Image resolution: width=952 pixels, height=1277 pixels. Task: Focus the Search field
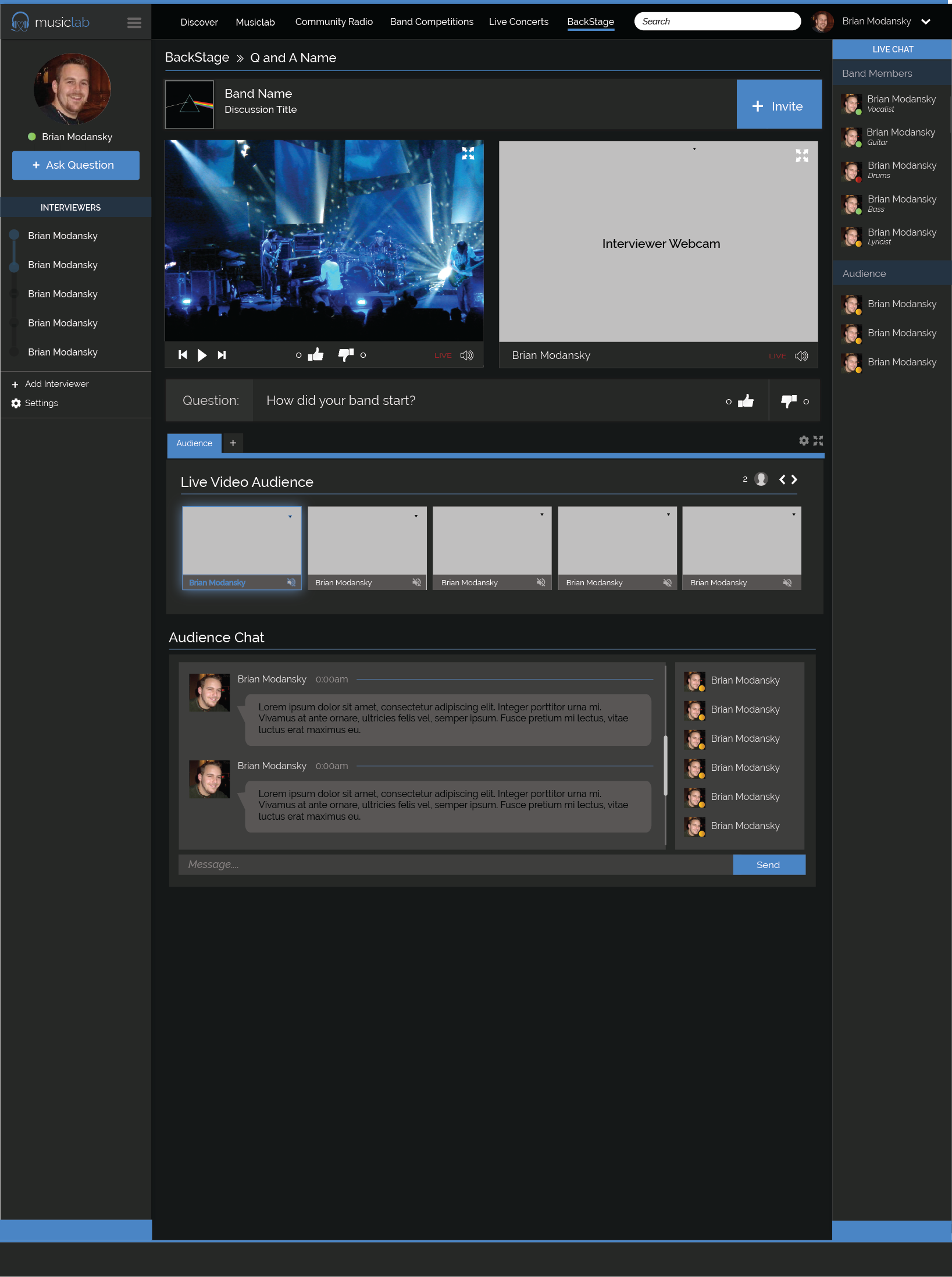coord(718,22)
